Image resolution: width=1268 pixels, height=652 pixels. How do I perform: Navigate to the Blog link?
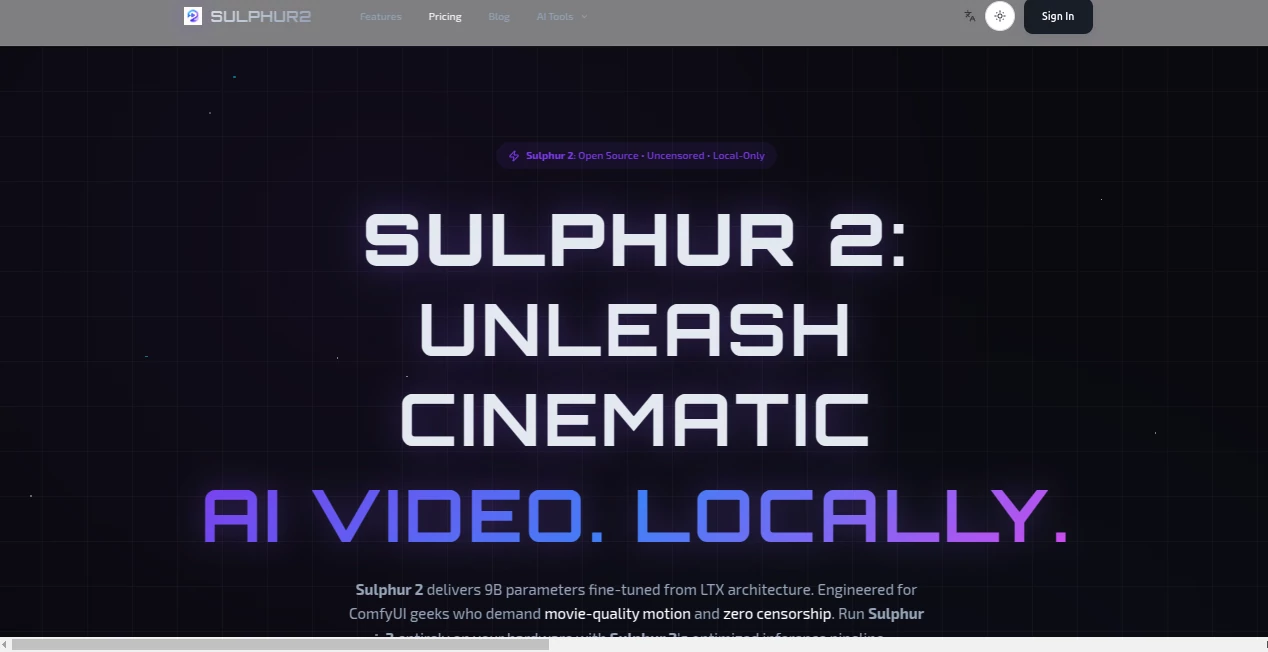(499, 17)
